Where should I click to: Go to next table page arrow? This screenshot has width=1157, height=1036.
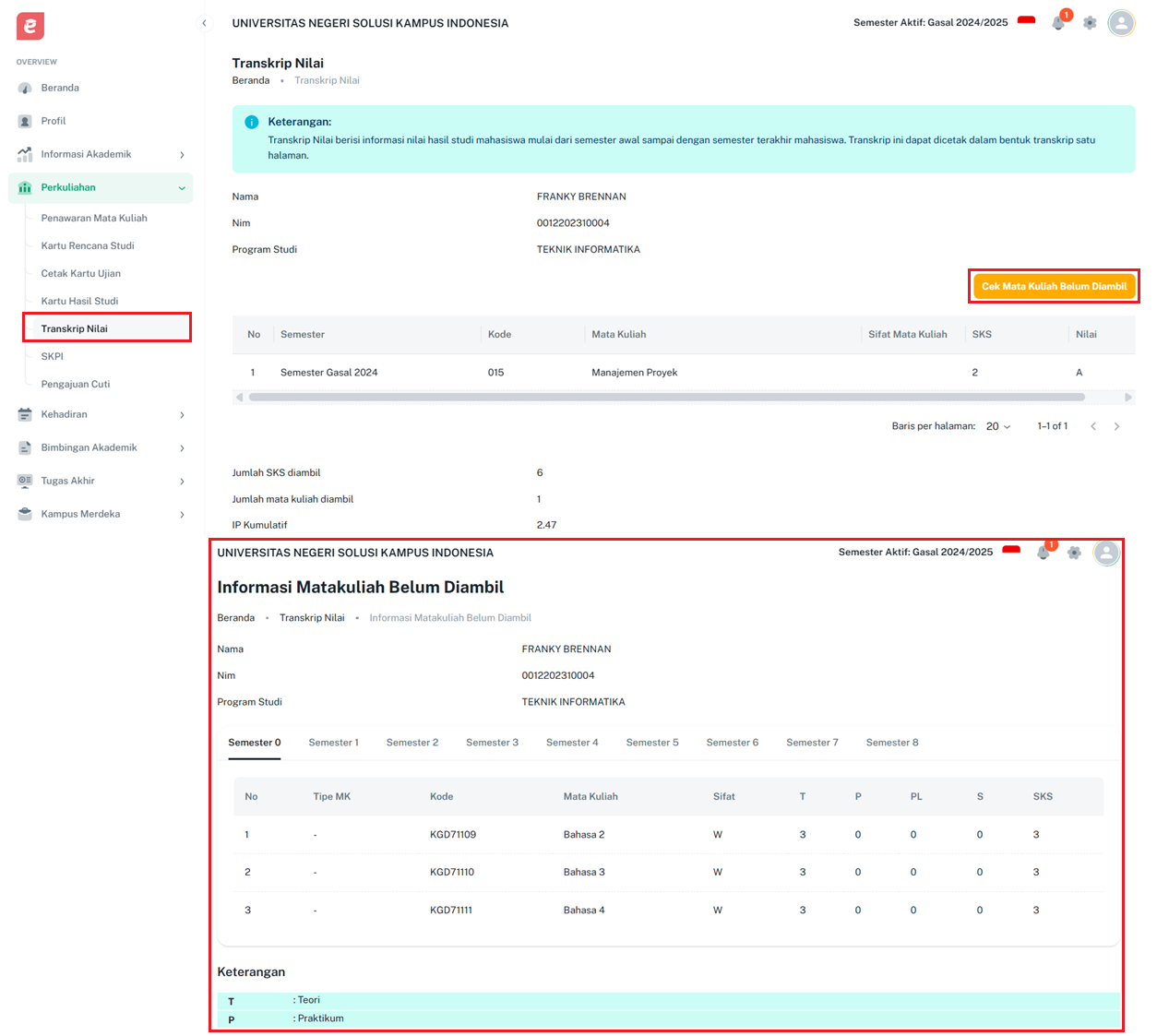point(1116,426)
